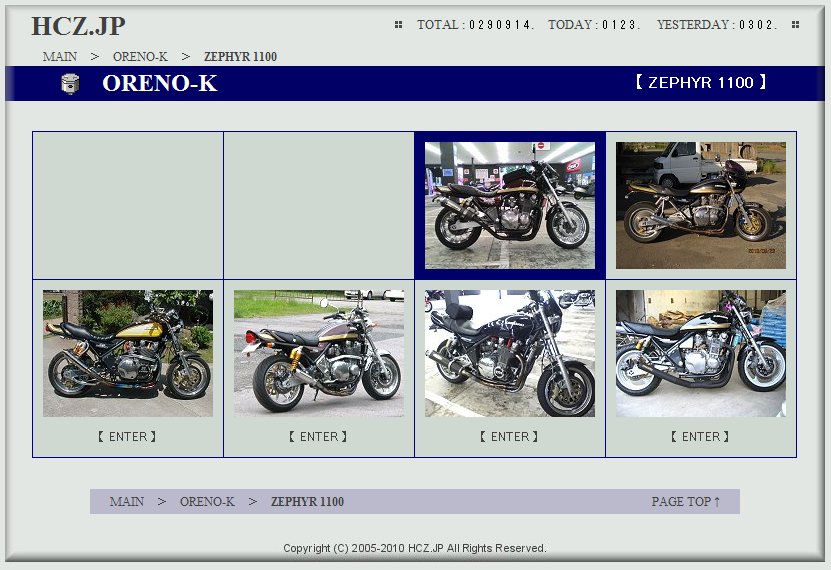Click ENTER under the white-wall tire Zephyr

(700, 437)
